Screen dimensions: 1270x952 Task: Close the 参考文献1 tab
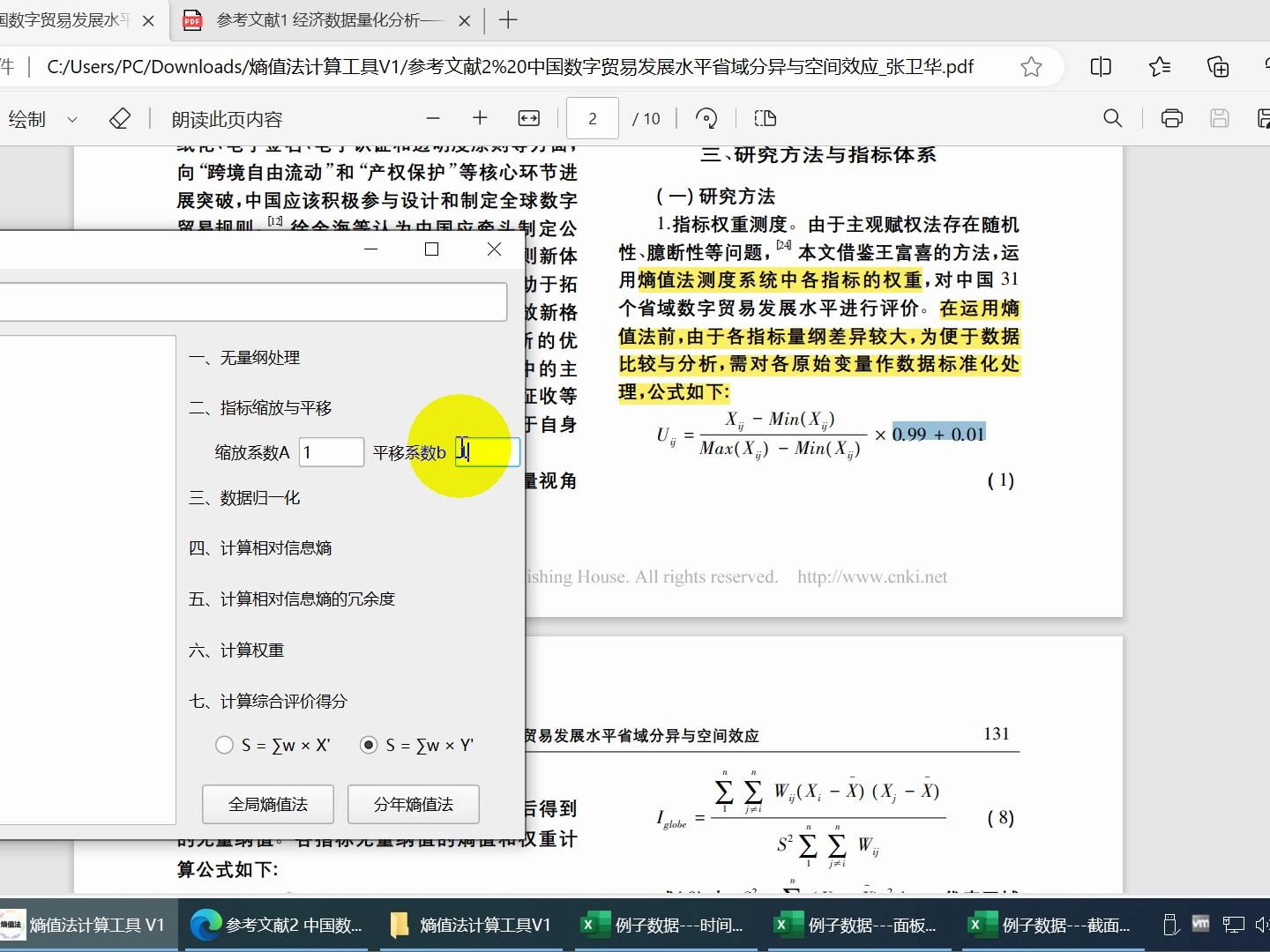pos(465,20)
